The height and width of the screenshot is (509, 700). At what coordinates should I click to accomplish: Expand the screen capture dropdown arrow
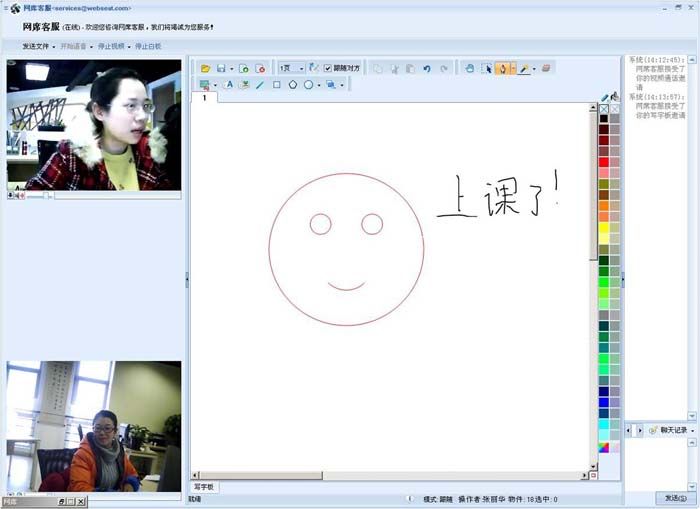pyautogui.click(x=215, y=85)
